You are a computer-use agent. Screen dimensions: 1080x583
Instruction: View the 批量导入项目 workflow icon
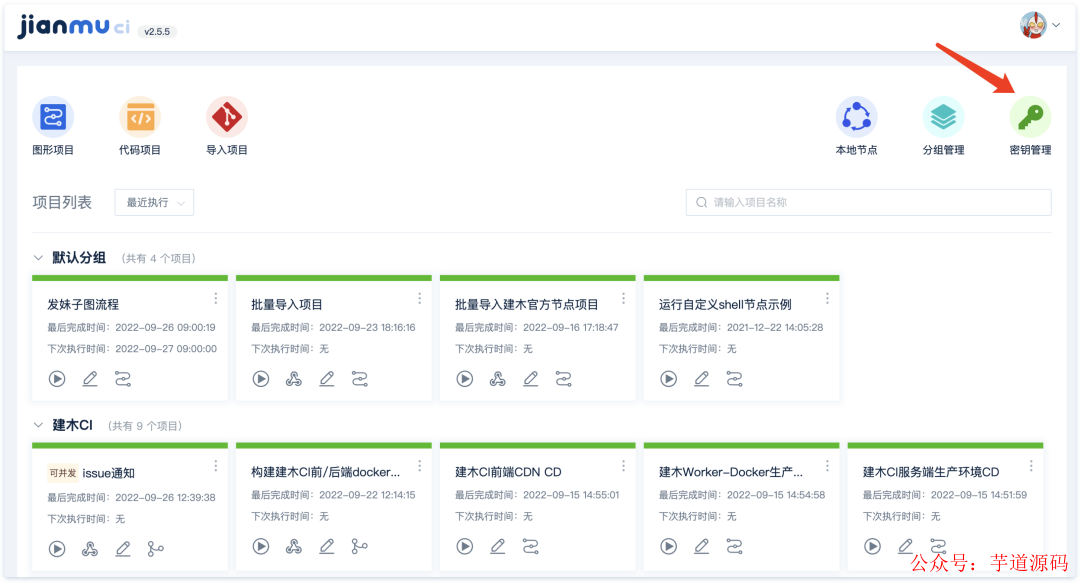click(360, 379)
